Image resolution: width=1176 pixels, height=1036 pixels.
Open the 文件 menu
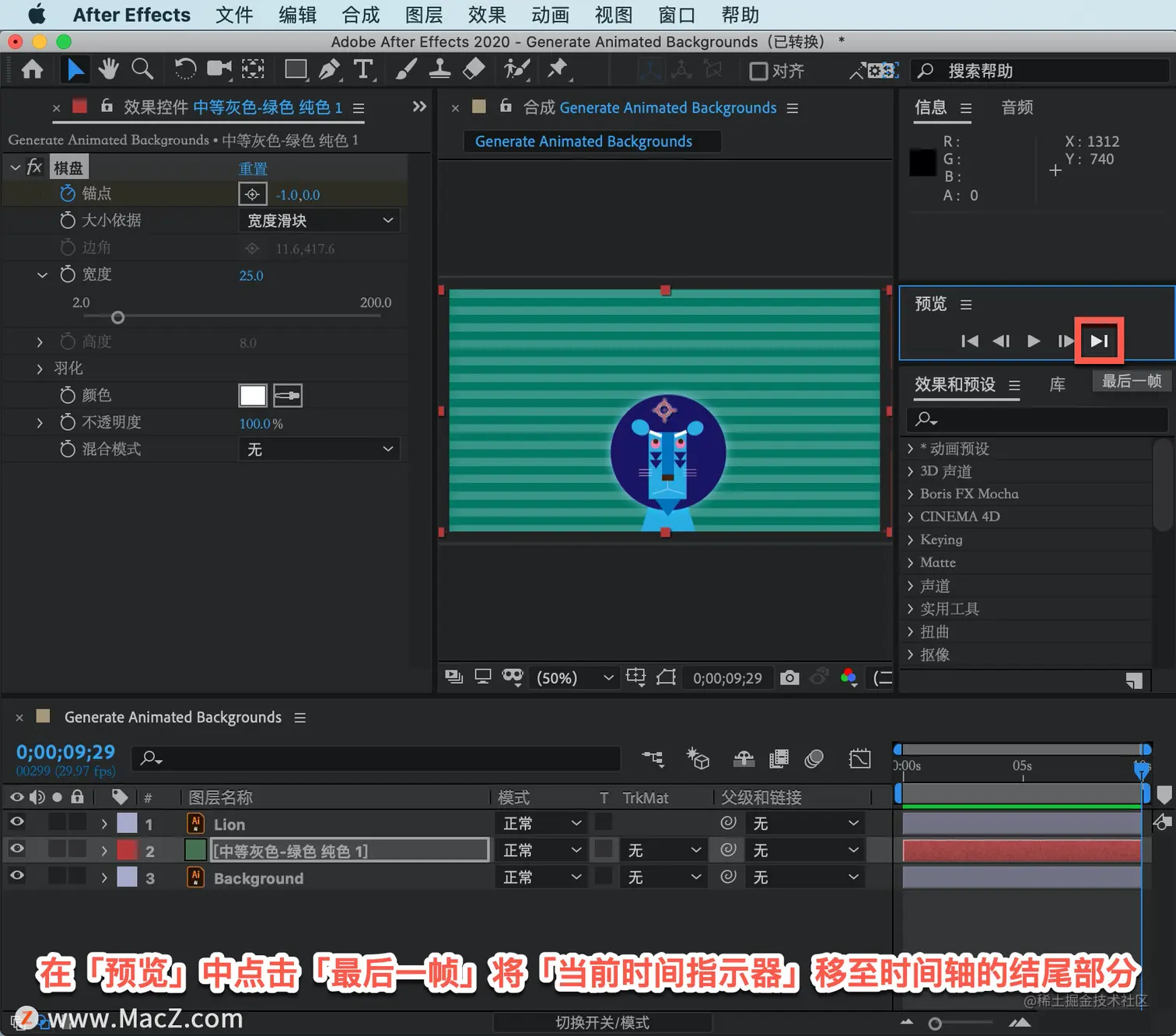coord(234,15)
